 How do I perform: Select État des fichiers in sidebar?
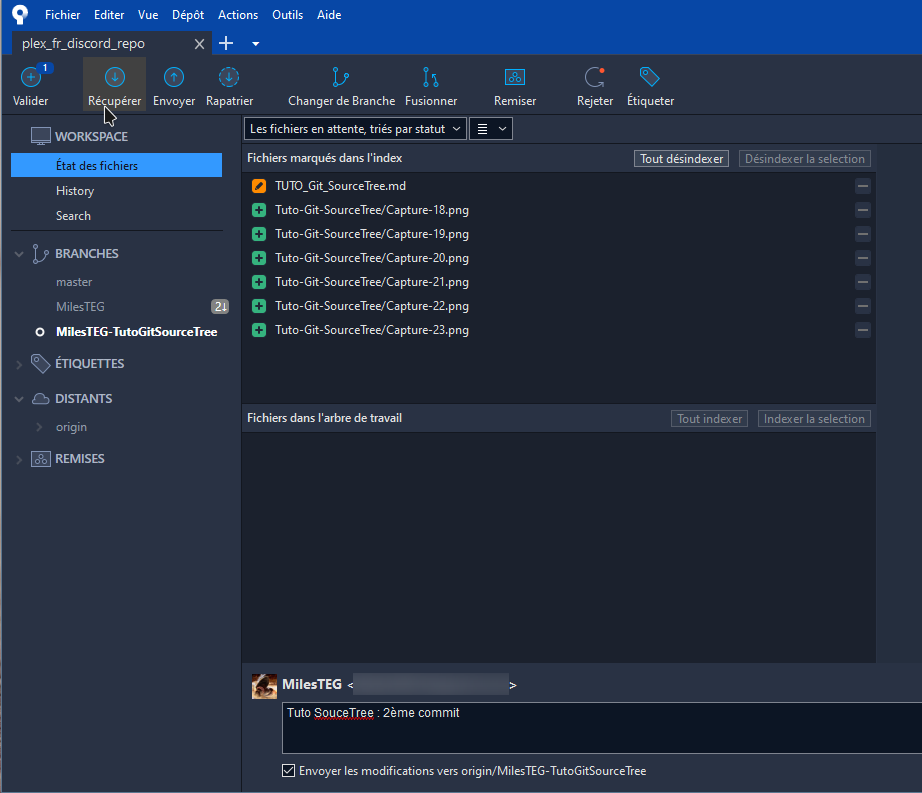(116, 165)
